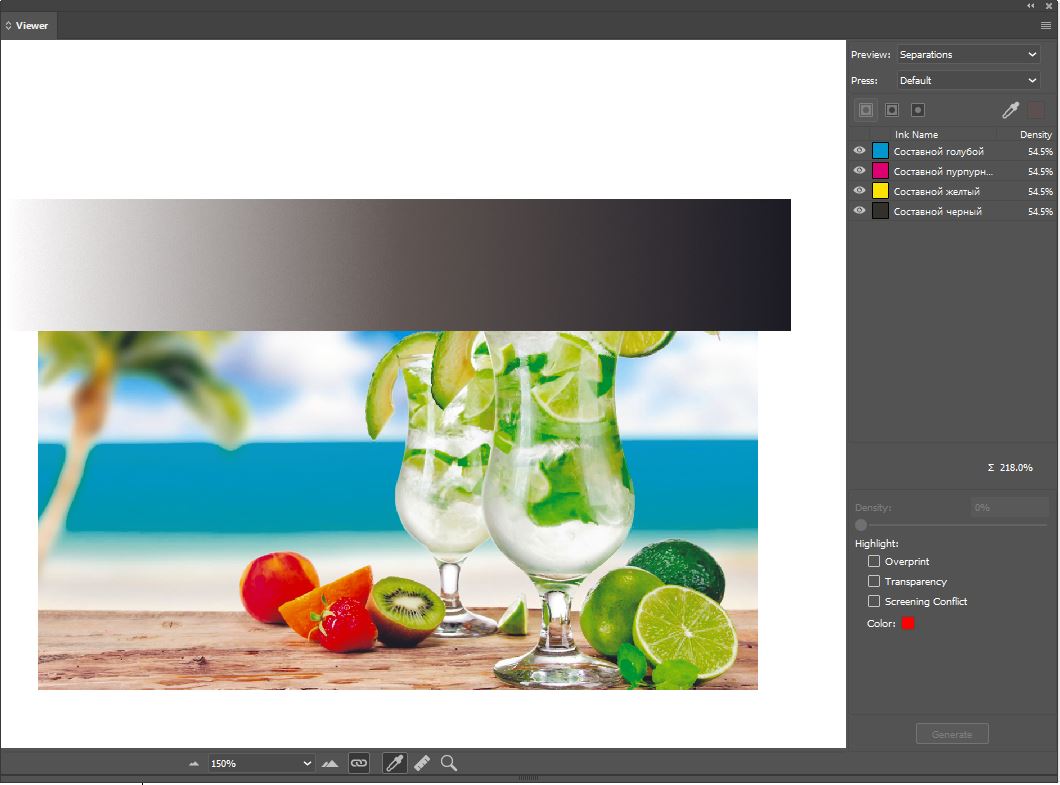Screen dimensions: 1060x785
Task: Open the Preview Separations dropdown
Action: (968, 55)
